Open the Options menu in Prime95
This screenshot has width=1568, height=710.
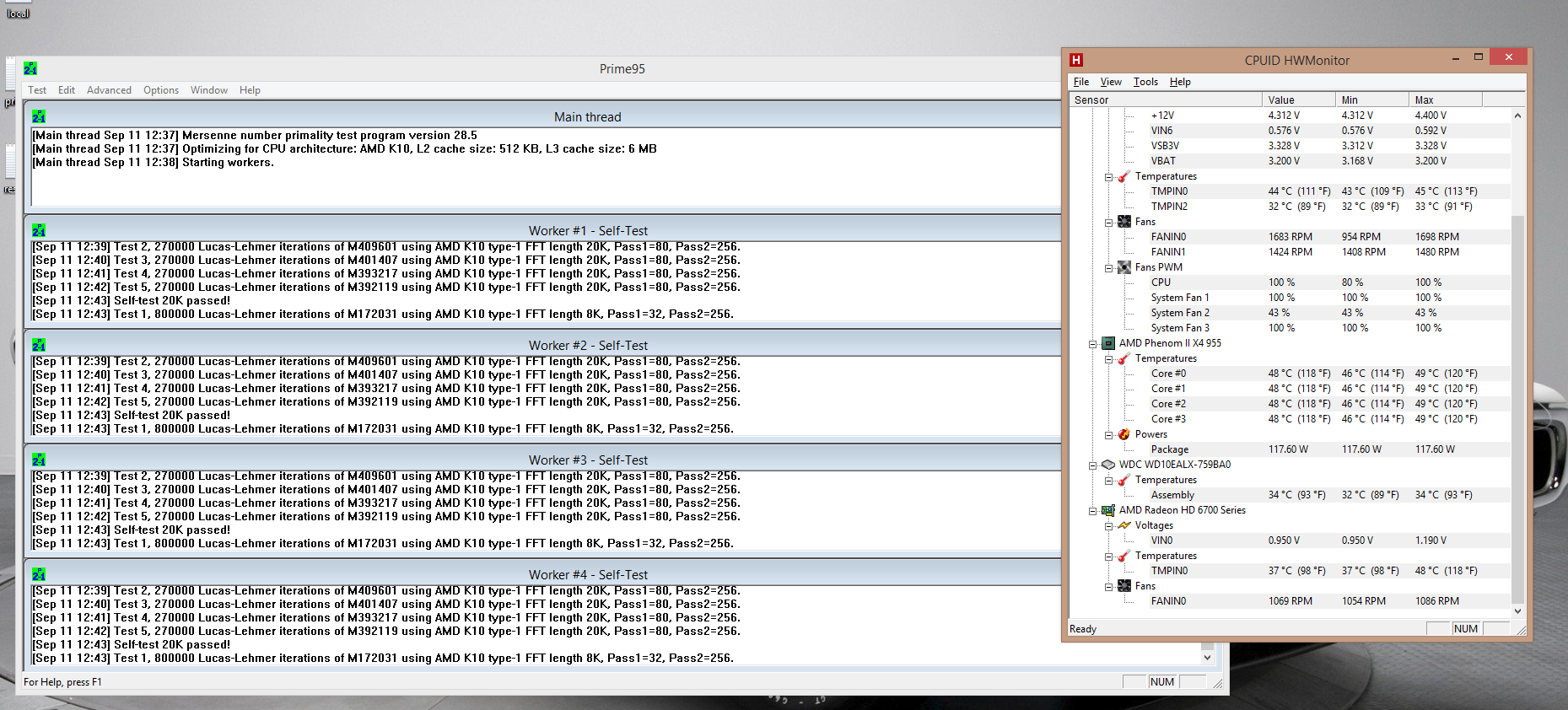[161, 90]
